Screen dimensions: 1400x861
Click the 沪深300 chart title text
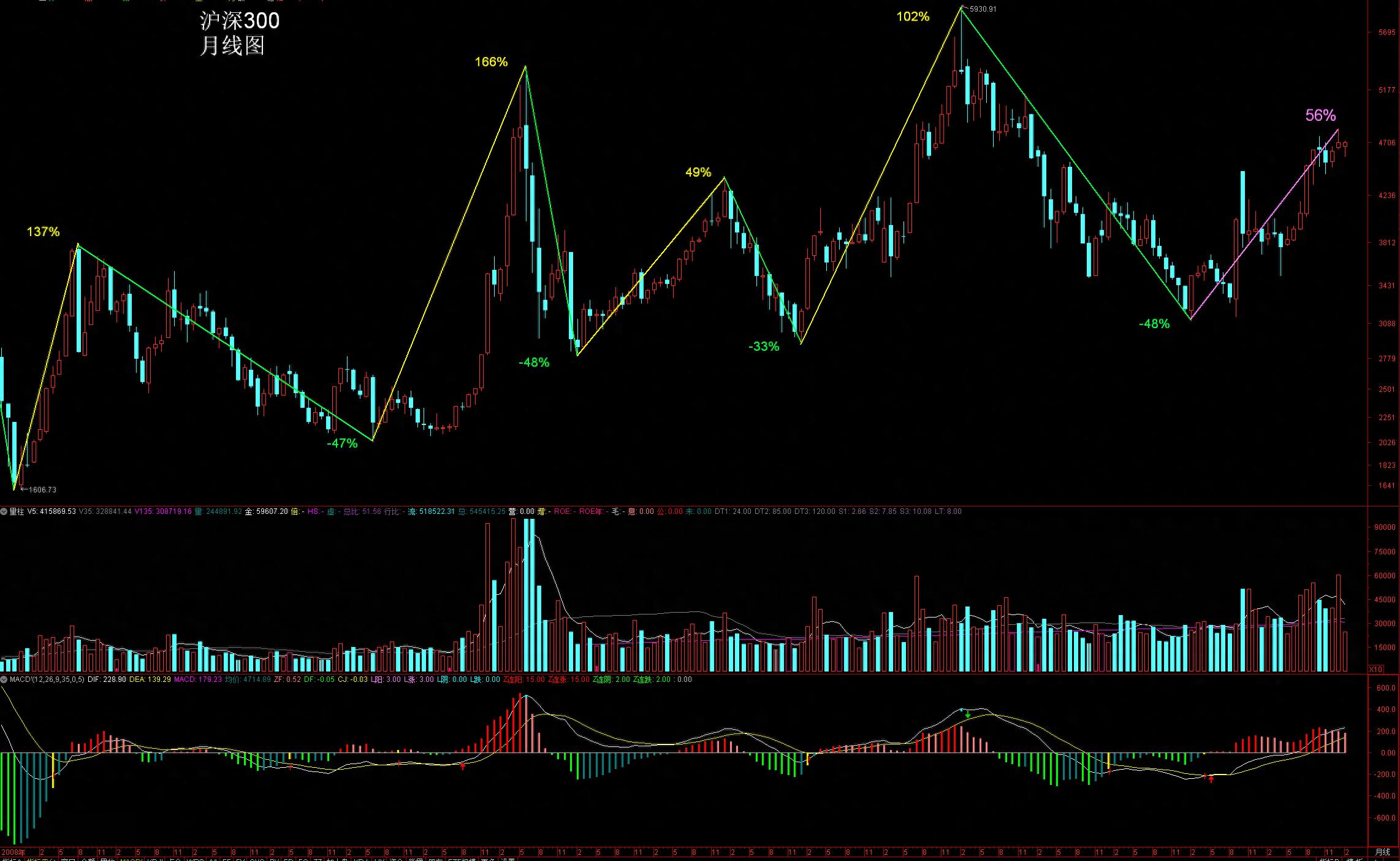pos(240,21)
